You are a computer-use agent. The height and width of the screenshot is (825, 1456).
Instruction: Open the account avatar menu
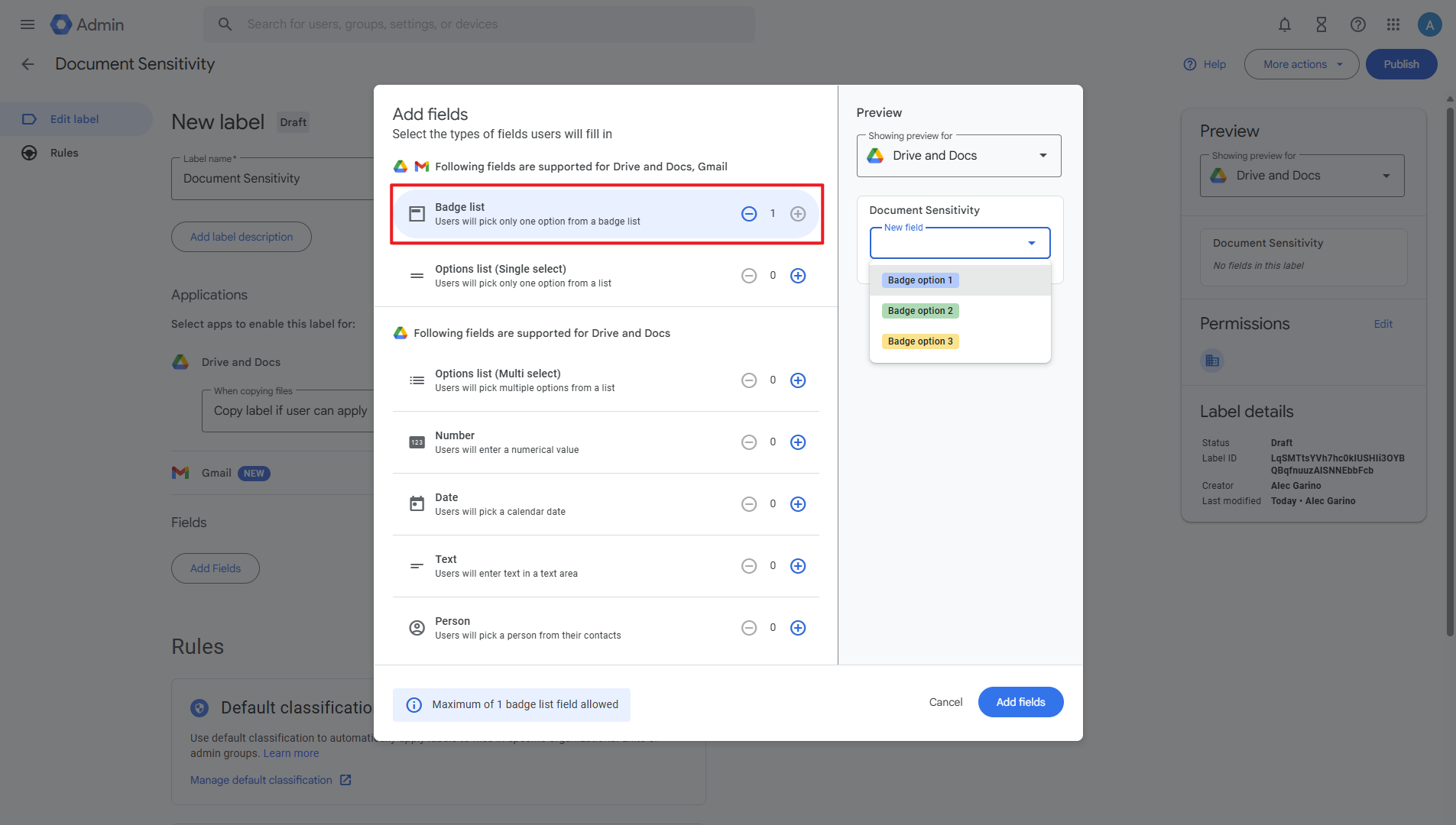(x=1429, y=24)
